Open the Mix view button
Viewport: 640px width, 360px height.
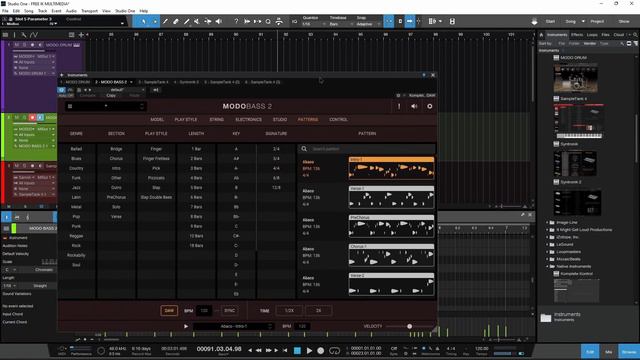pos(609,351)
